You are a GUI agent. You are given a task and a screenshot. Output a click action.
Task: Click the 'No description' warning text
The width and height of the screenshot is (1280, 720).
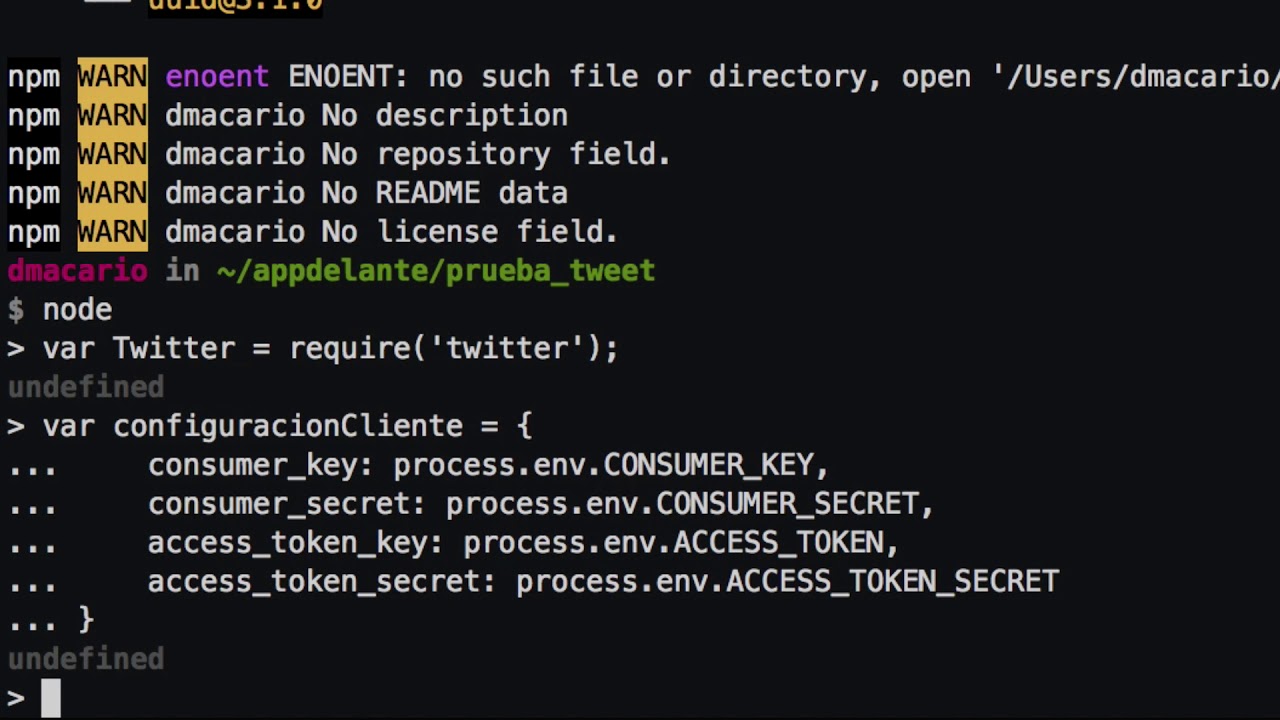[444, 116]
